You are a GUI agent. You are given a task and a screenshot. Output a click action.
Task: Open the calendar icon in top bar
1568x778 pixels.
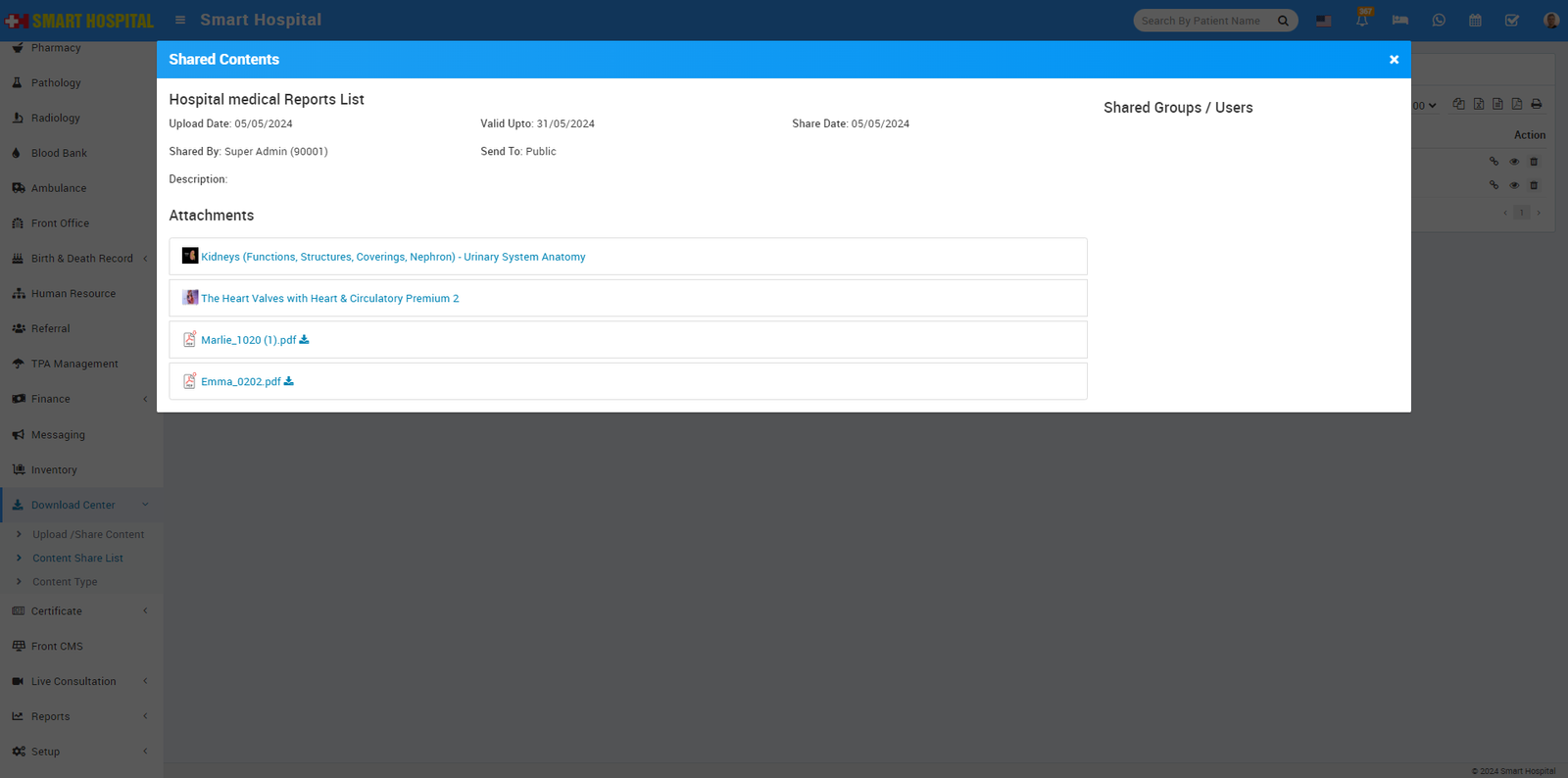pyautogui.click(x=1475, y=21)
